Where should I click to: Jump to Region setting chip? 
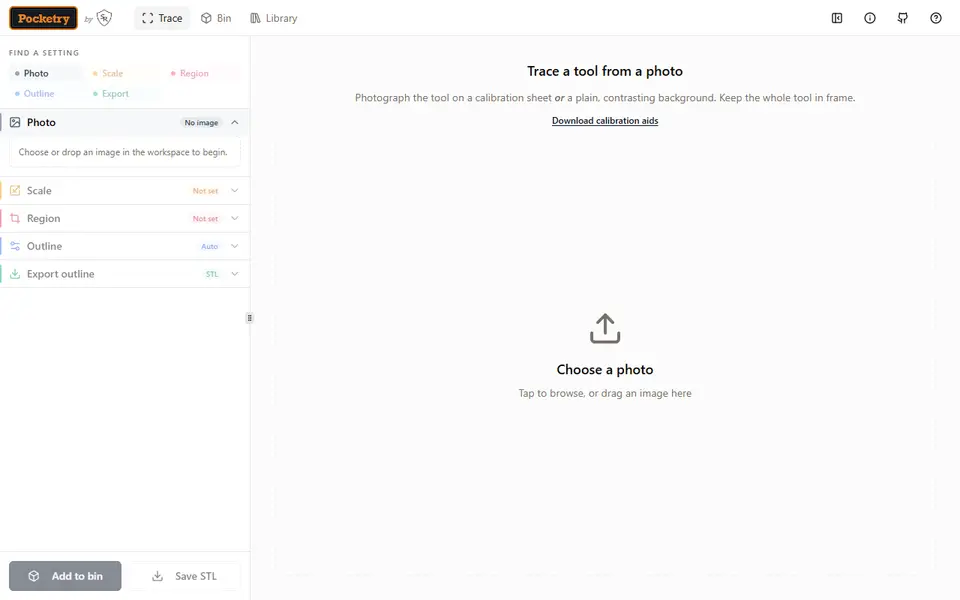202,73
